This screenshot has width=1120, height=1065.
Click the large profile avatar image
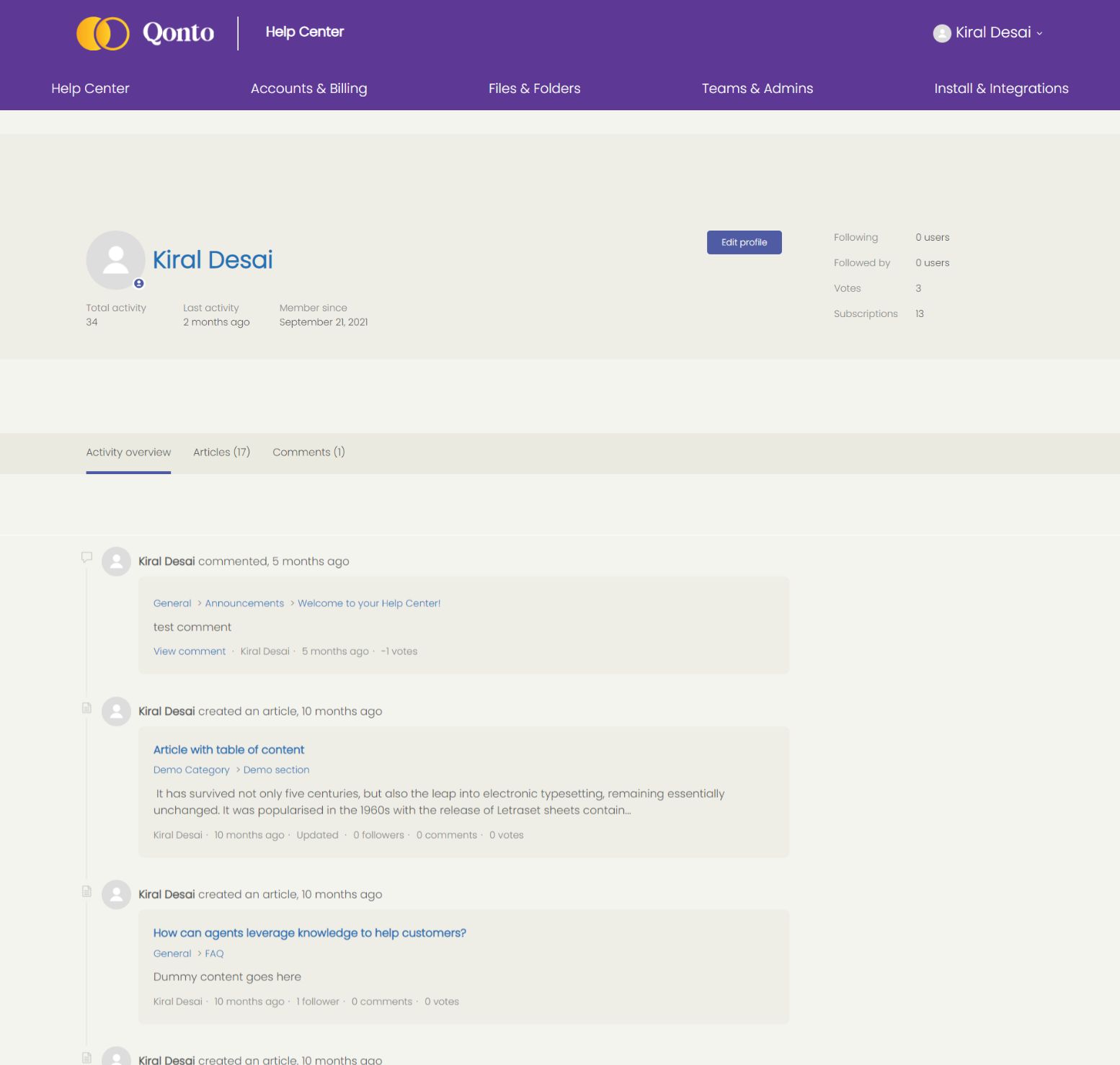point(115,260)
